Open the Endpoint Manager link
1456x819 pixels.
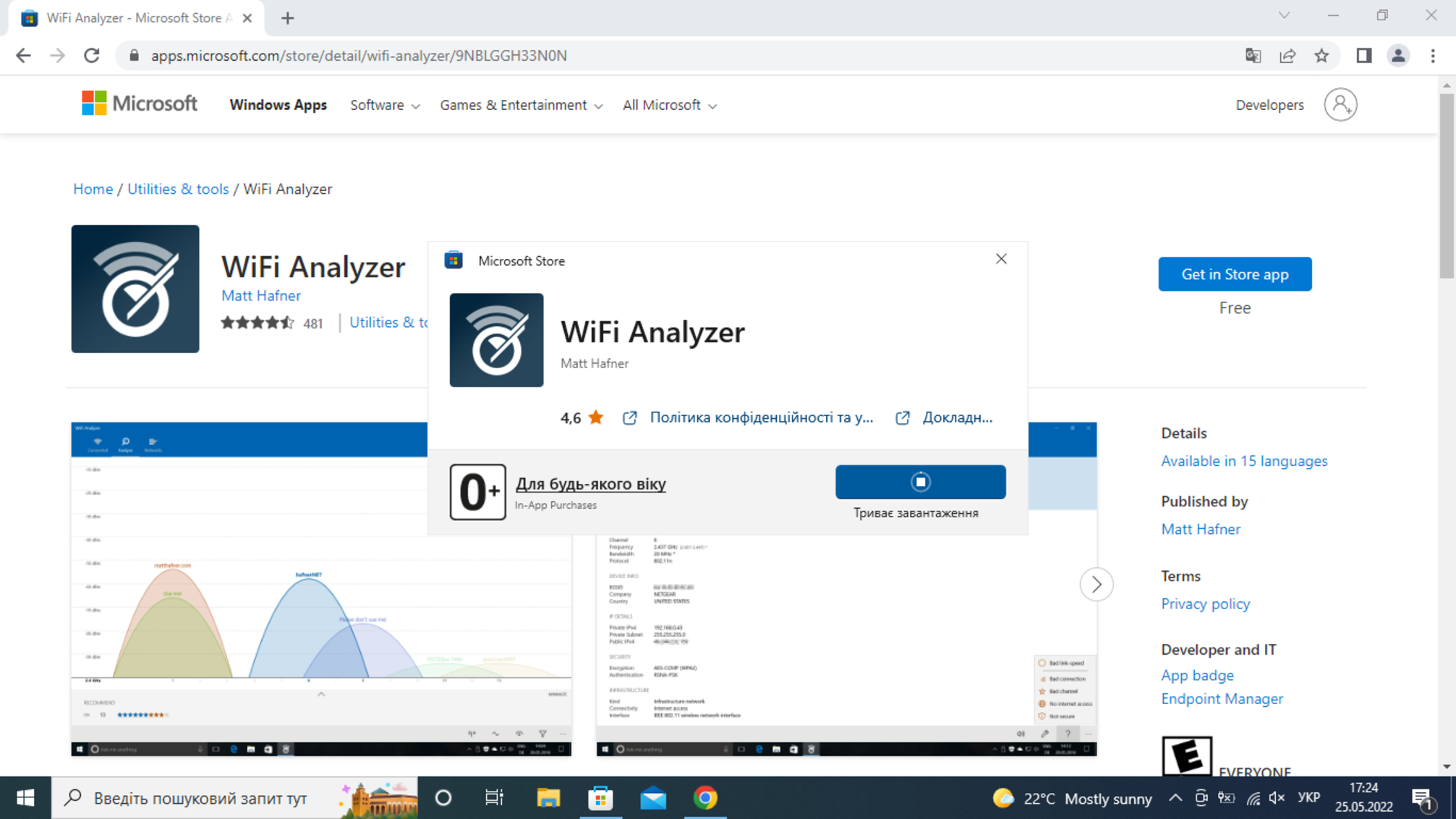tap(1222, 698)
